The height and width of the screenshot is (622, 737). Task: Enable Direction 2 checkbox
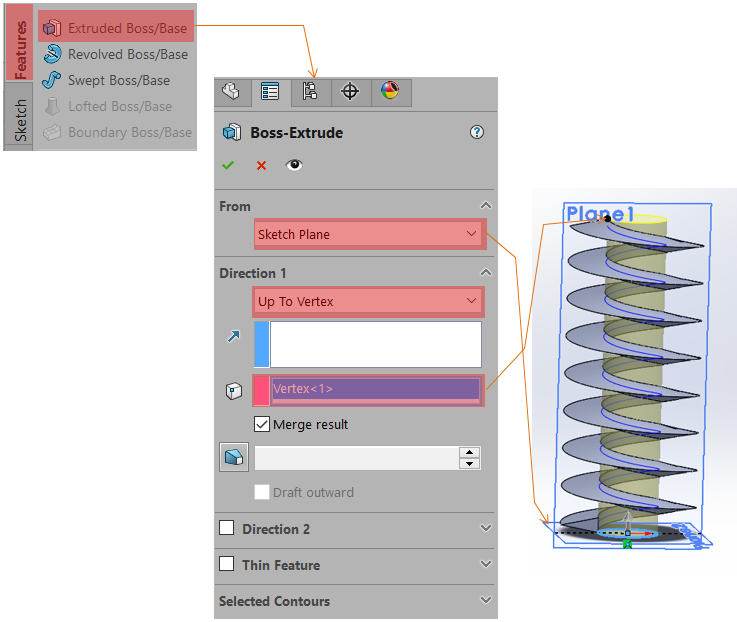(x=227, y=528)
